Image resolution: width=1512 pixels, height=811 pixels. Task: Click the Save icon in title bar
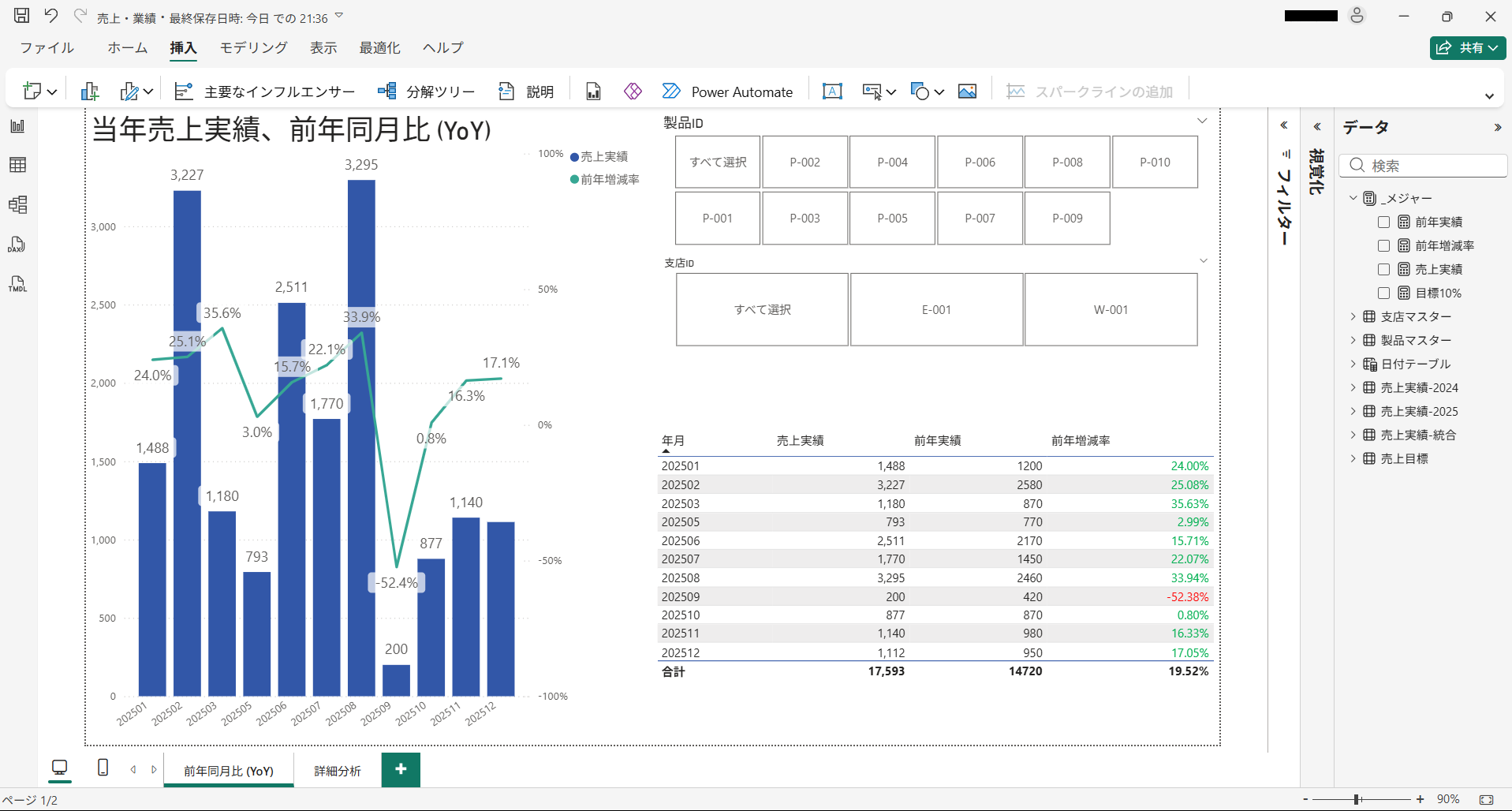pos(22,16)
